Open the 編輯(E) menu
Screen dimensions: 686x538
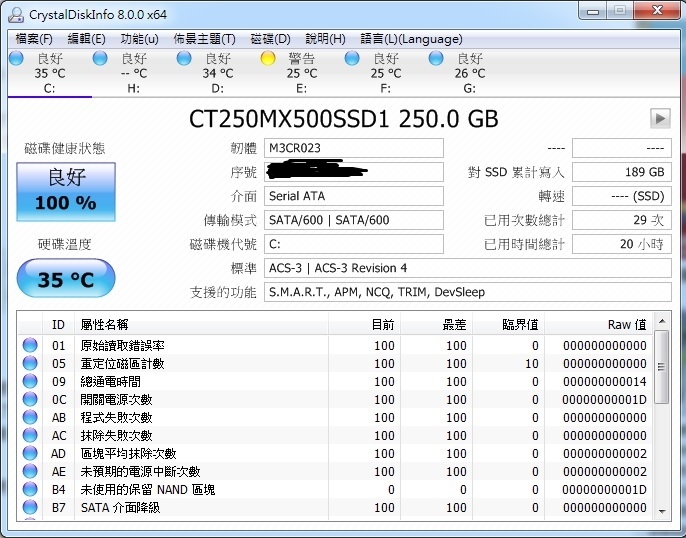click(x=86, y=39)
